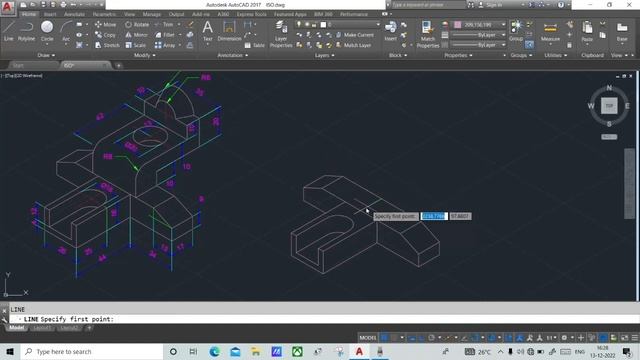640x360 pixels.
Task: Select the Polyline tool
Action: tap(26, 31)
